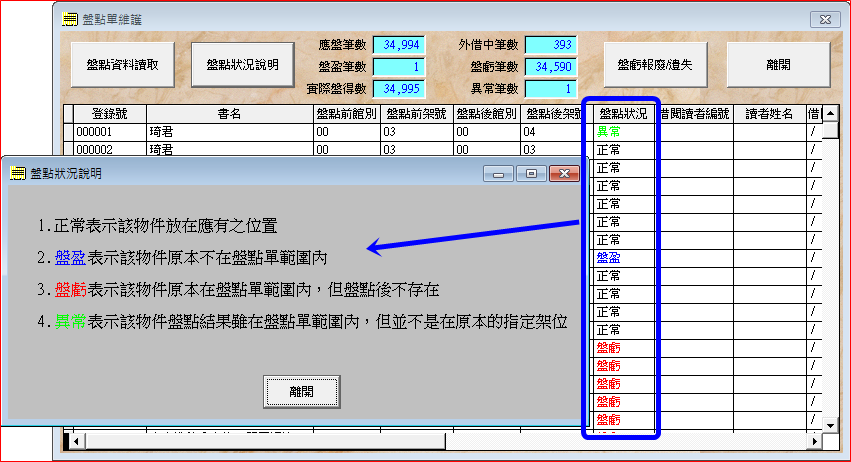This screenshot has height=462, width=851.
Task: Select the 實際盤得數 field 34,995
Action: (399, 88)
